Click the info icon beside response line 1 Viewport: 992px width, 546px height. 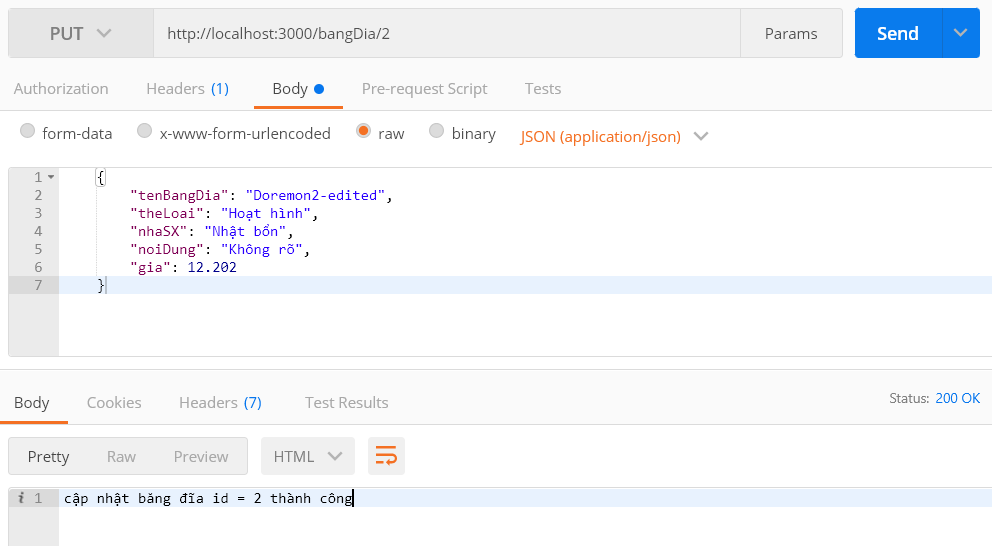pos(22,497)
